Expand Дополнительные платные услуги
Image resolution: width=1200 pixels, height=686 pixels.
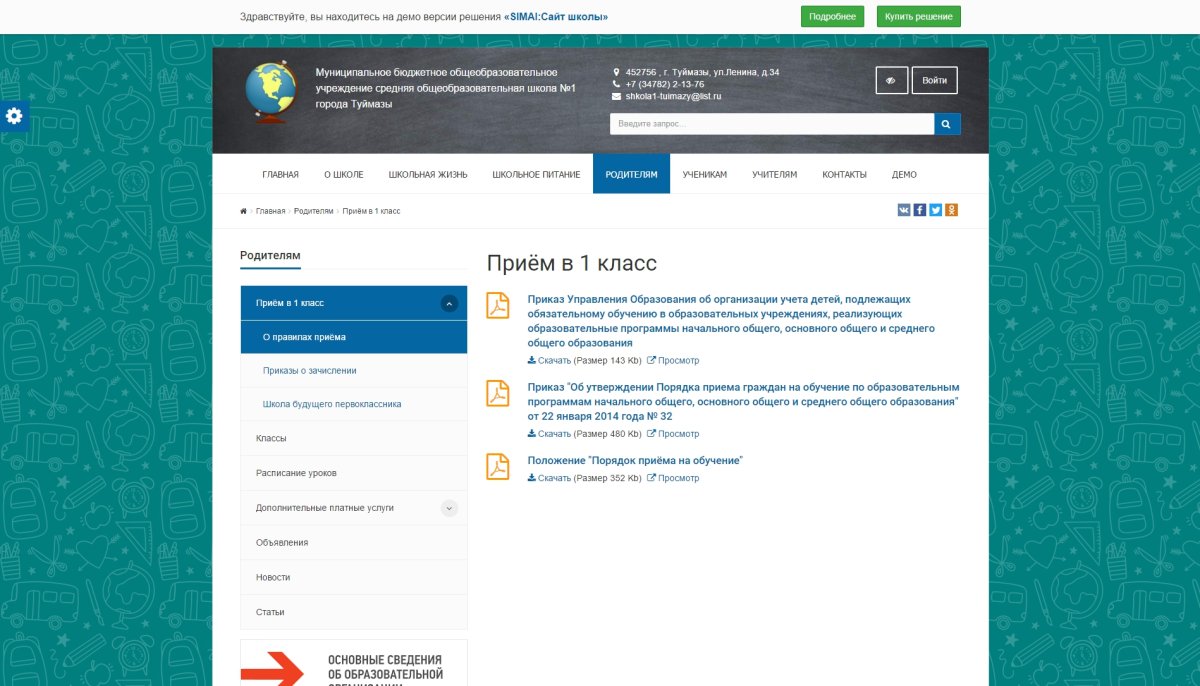tap(450, 508)
